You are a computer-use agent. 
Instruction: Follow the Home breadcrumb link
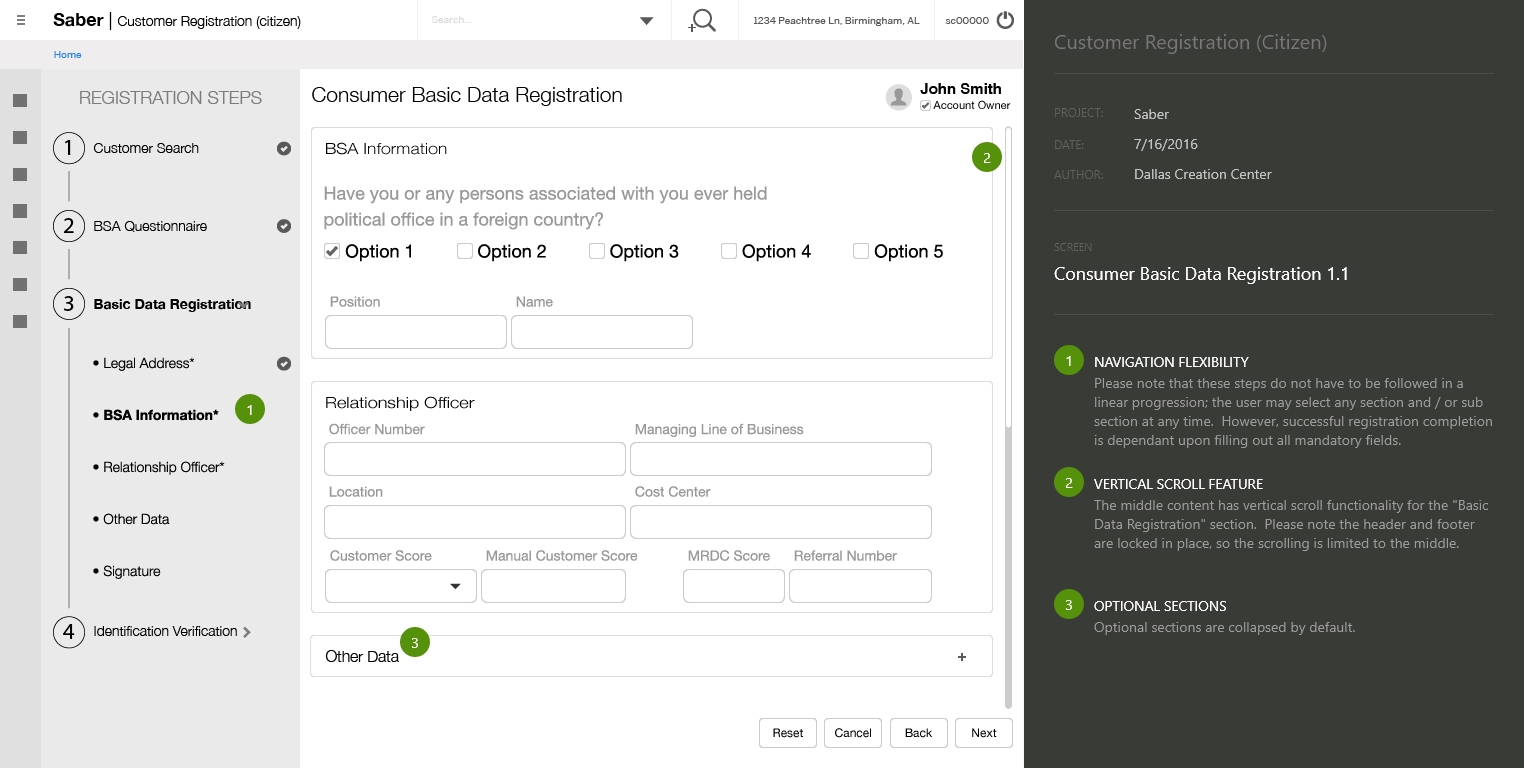[67, 55]
